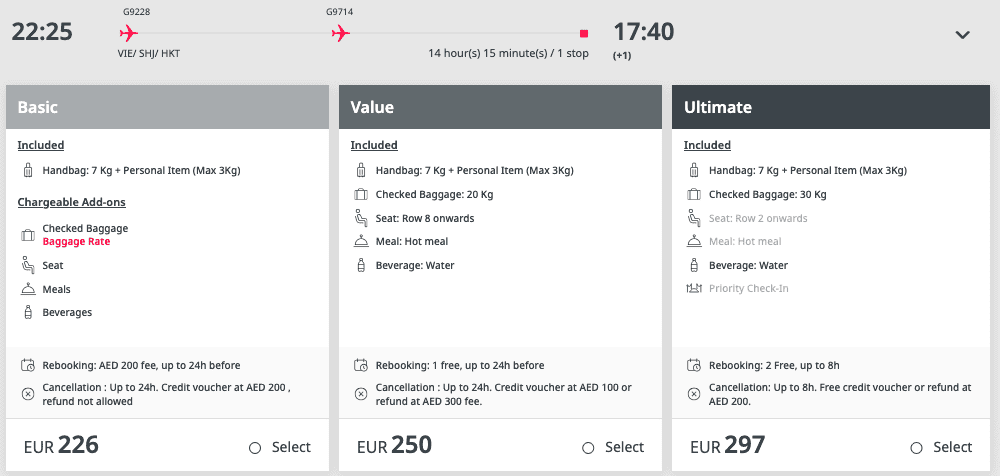Click the first plane icon for flight G9228
The height and width of the screenshot is (476, 1000).
(x=129, y=33)
